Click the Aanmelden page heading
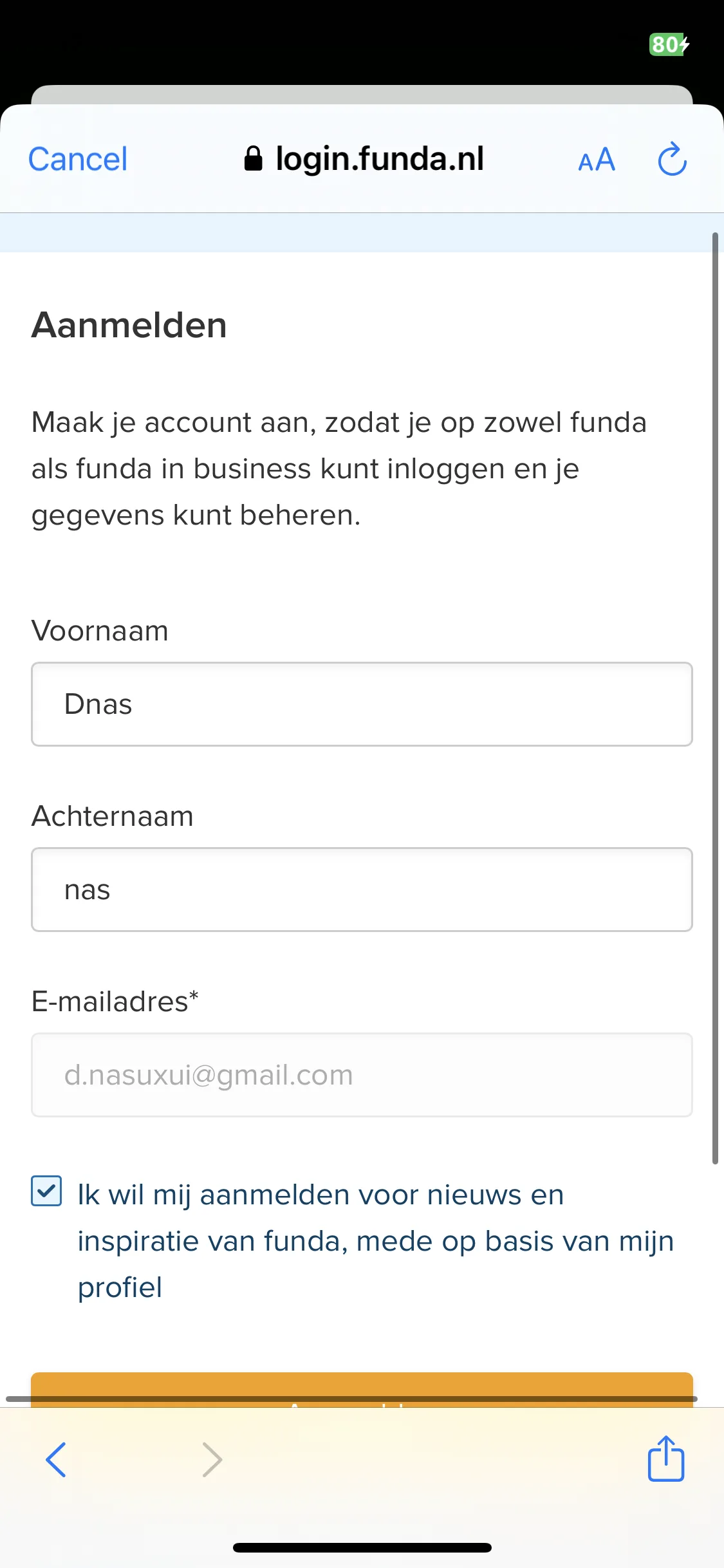 pyautogui.click(x=129, y=325)
